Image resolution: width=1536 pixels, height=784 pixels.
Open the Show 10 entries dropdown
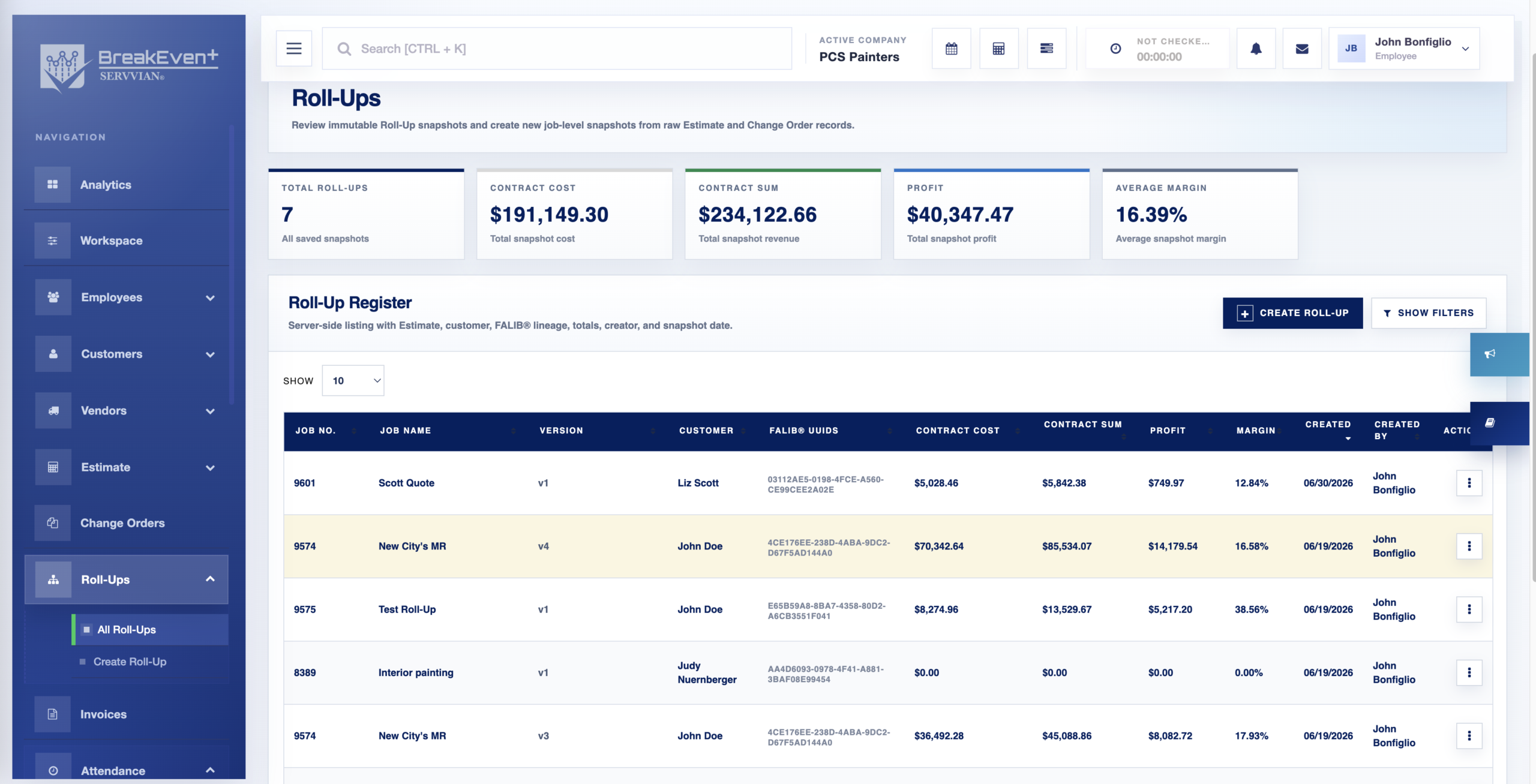coord(353,380)
